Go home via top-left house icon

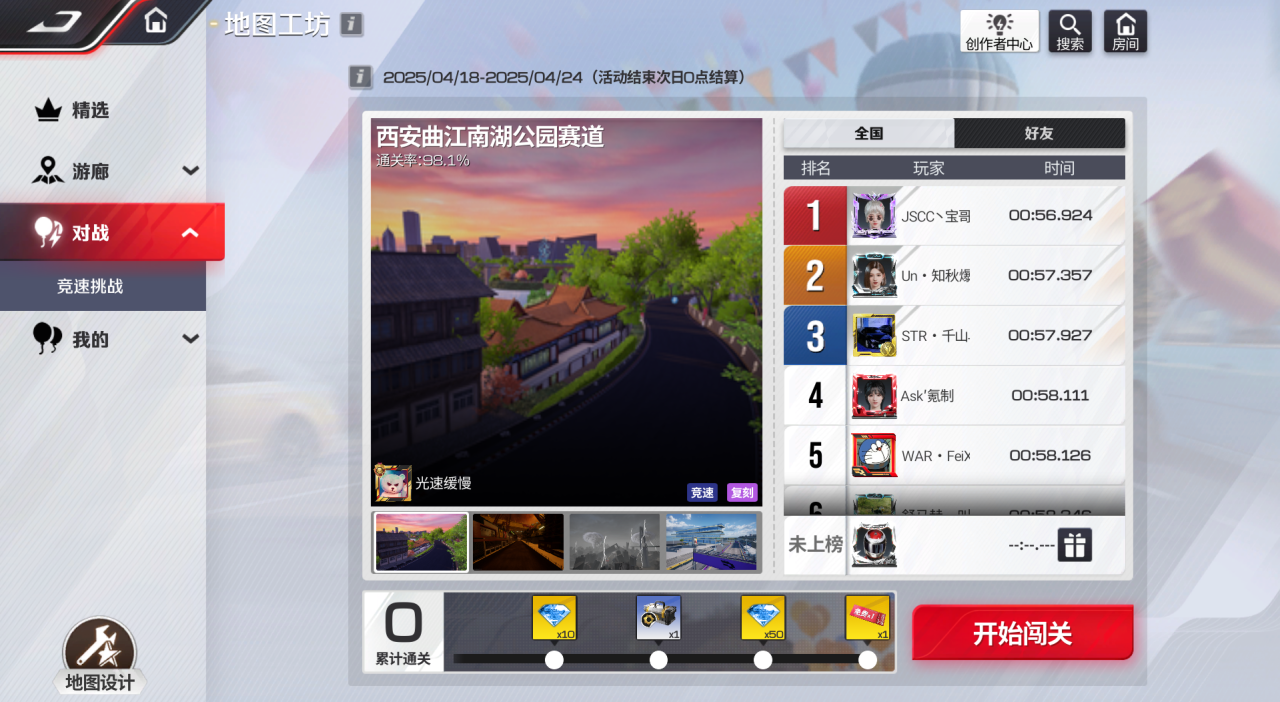156,20
